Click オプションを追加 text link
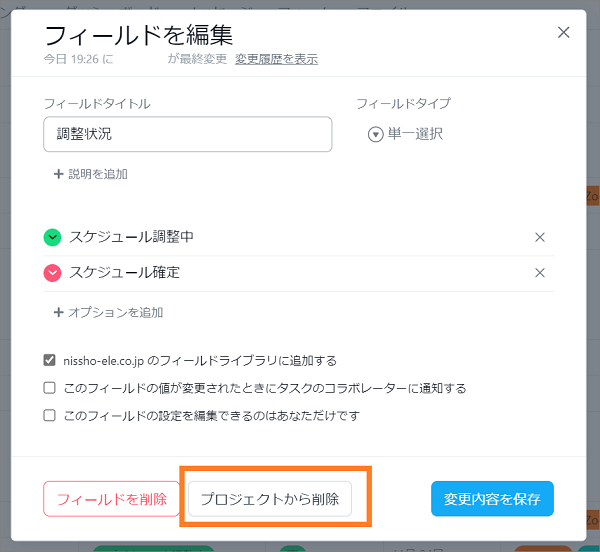The height and width of the screenshot is (552, 600). [x=116, y=312]
